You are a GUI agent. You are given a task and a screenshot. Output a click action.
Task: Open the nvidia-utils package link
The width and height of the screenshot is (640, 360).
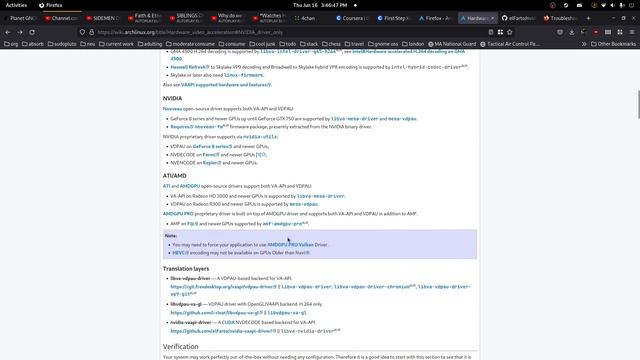(260, 137)
